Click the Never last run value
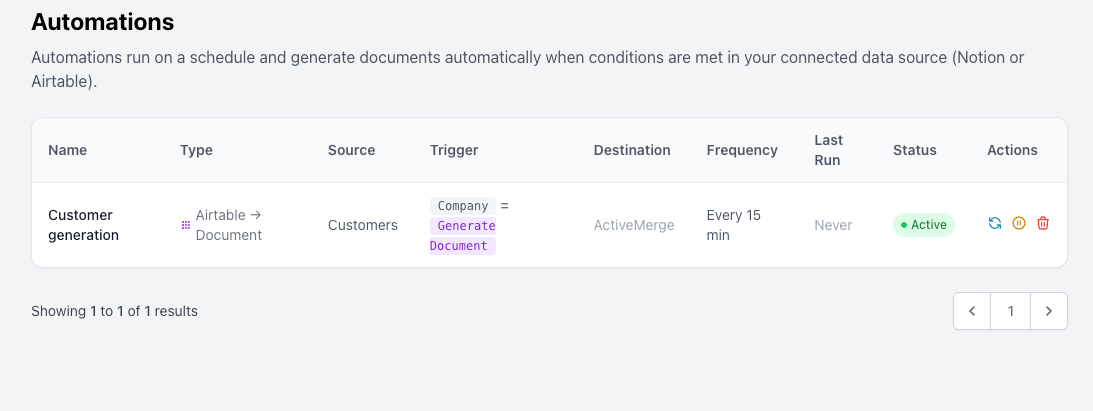 click(x=834, y=225)
